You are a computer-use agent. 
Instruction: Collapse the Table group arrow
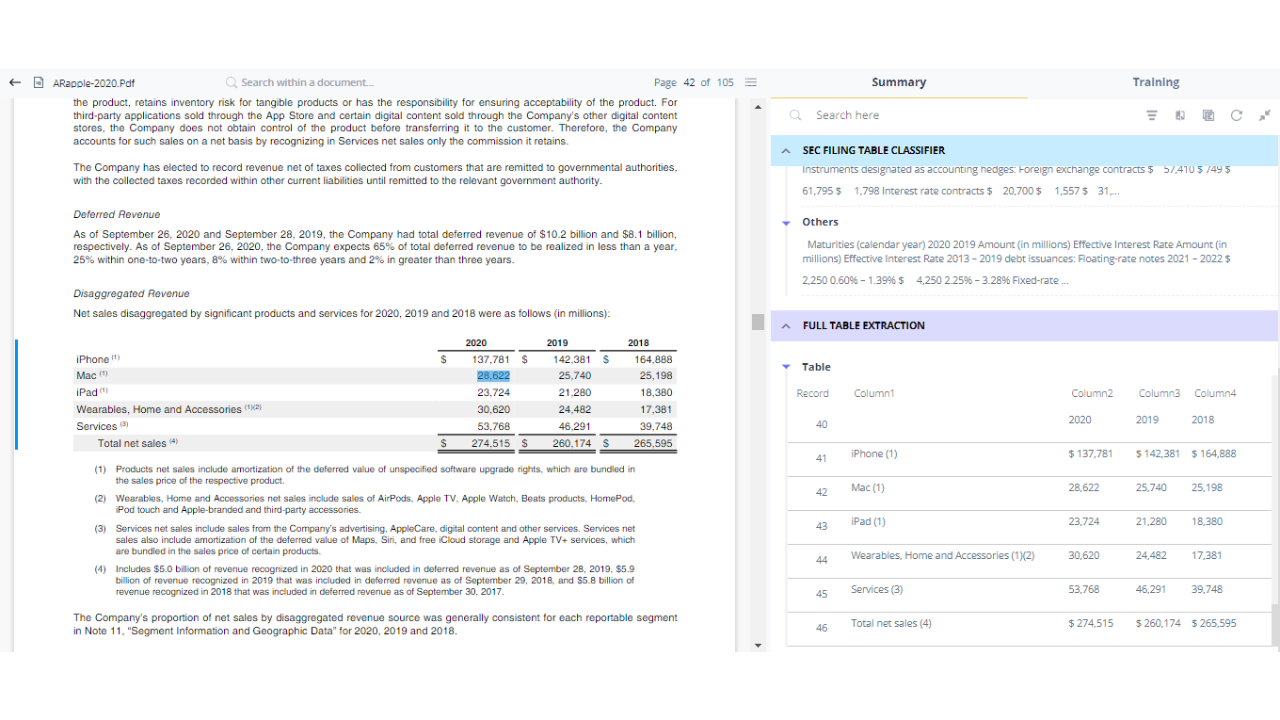[x=786, y=367]
